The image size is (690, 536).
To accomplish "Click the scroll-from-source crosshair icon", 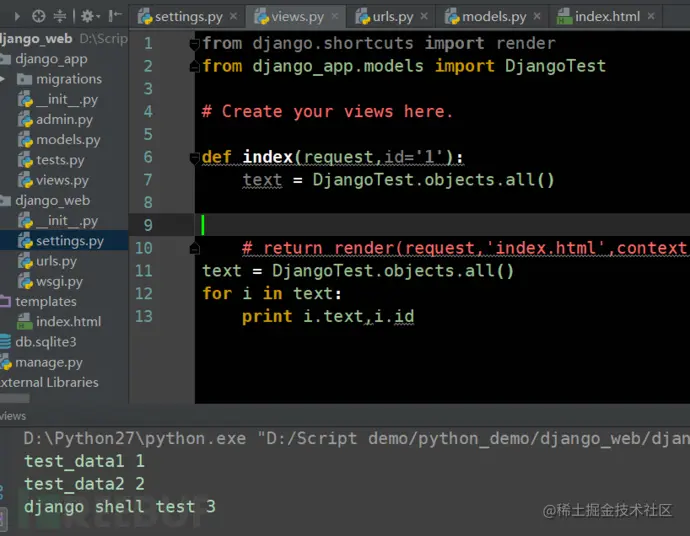I will click(x=39, y=16).
